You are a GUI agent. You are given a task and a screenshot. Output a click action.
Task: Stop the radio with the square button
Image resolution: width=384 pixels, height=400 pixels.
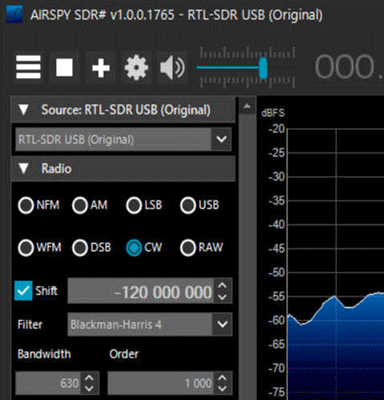[64, 67]
